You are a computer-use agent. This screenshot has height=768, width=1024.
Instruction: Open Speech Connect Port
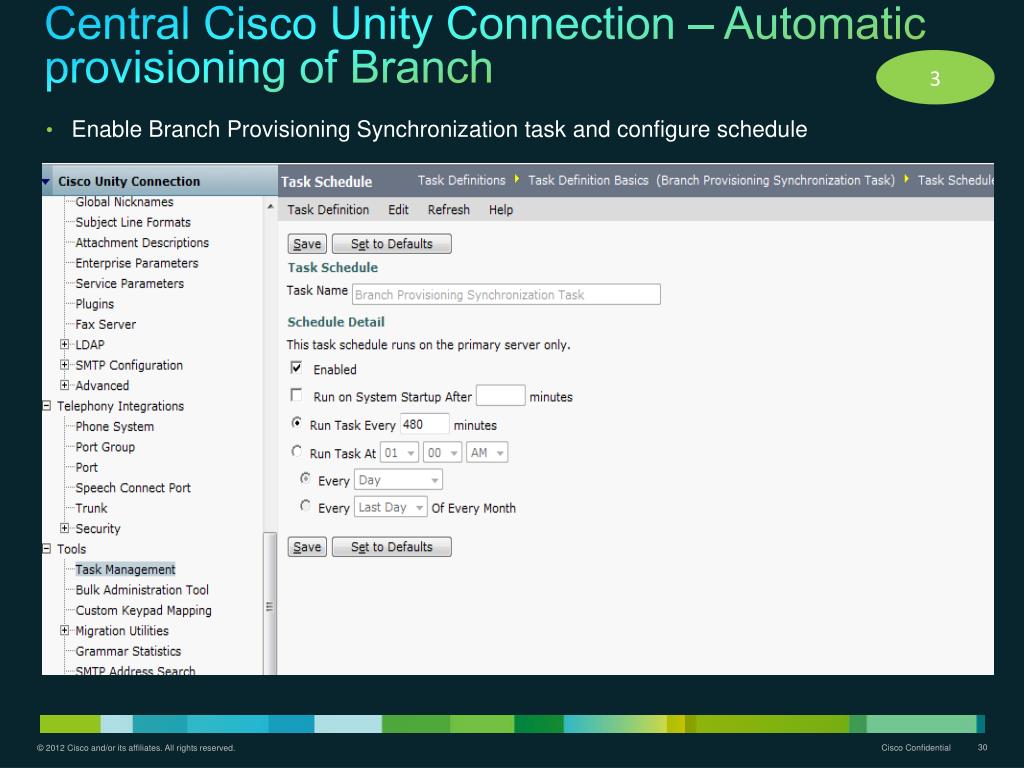pyautogui.click(x=133, y=487)
